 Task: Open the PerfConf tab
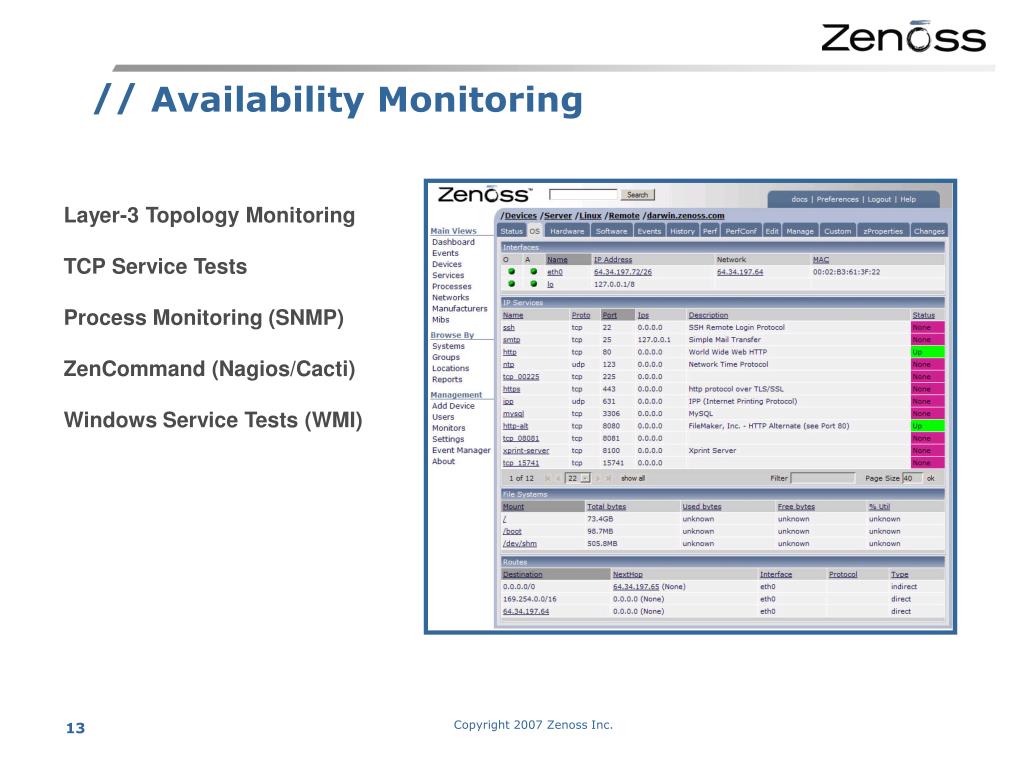pos(741,231)
